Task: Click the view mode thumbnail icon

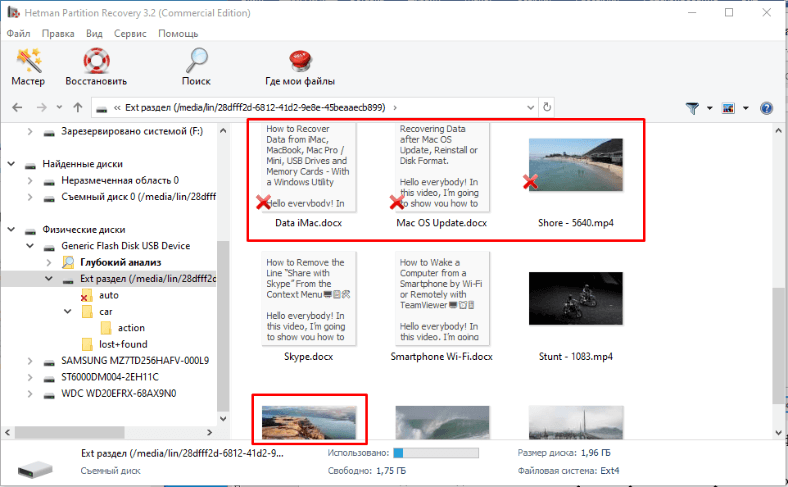Action: click(728, 108)
